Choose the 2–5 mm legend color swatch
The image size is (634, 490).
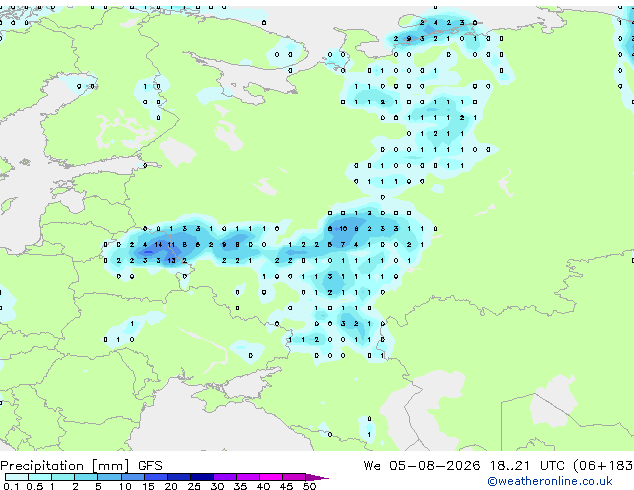pyautogui.click(x=86, y=477)
